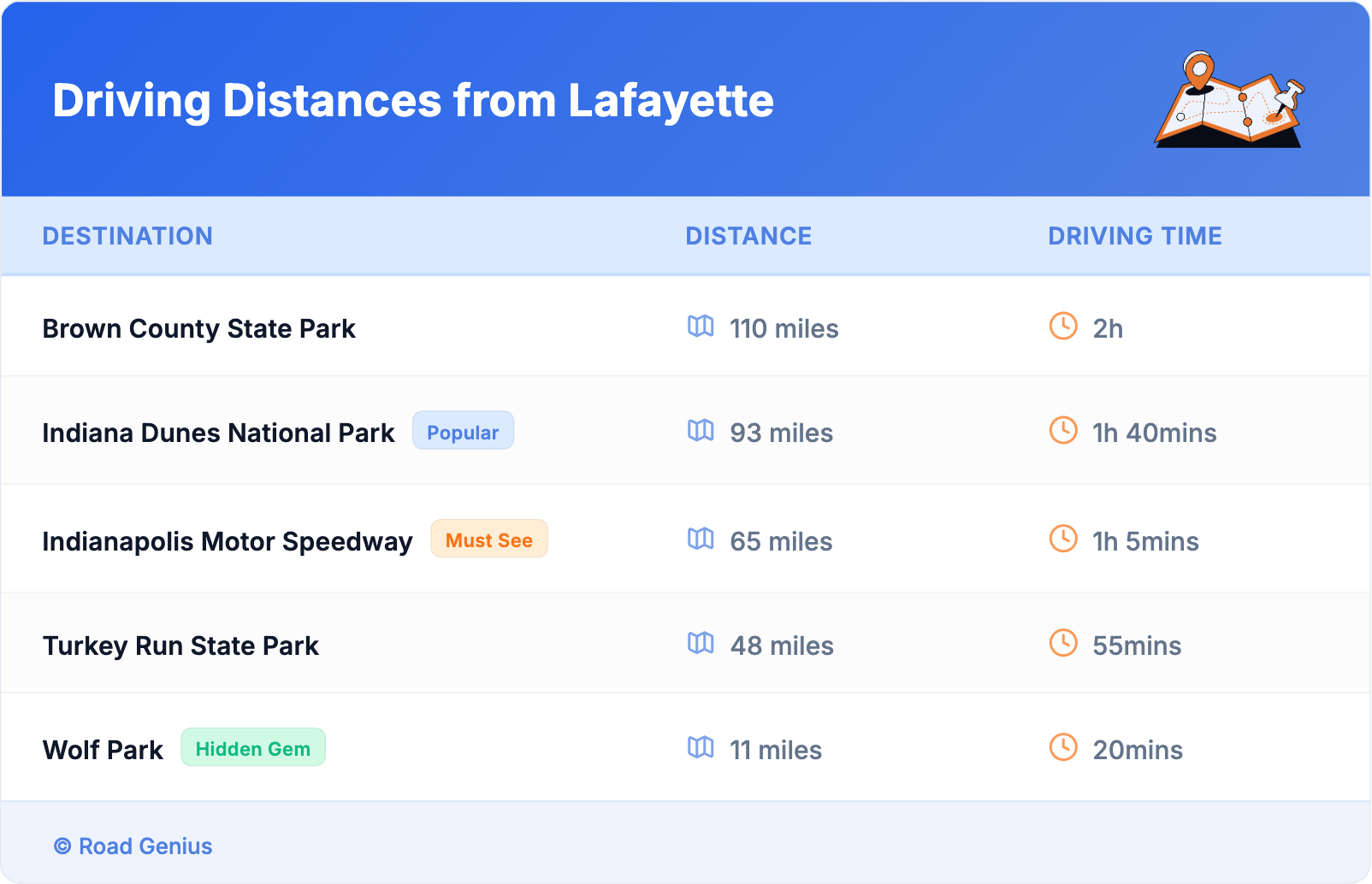The image size is (1372, 884).
Task: Select Brown County State Park destination
Action: pos(198,329)
